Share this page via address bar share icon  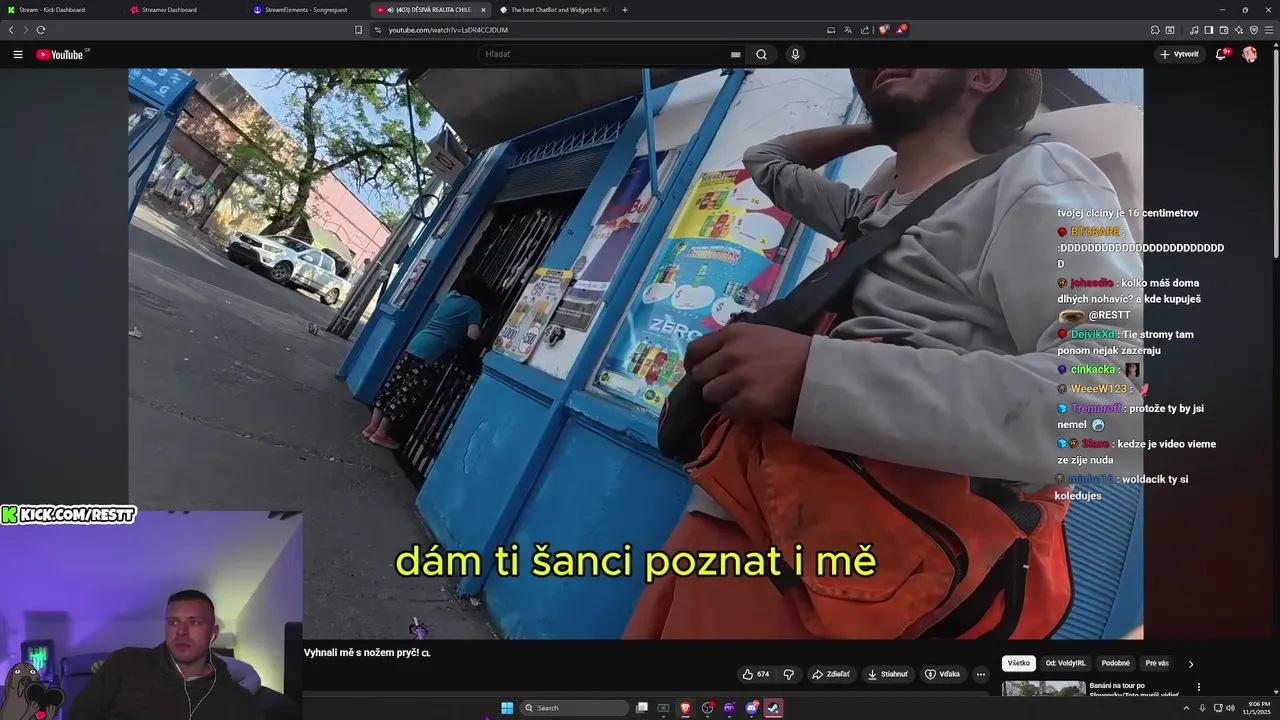coord(864,30)
